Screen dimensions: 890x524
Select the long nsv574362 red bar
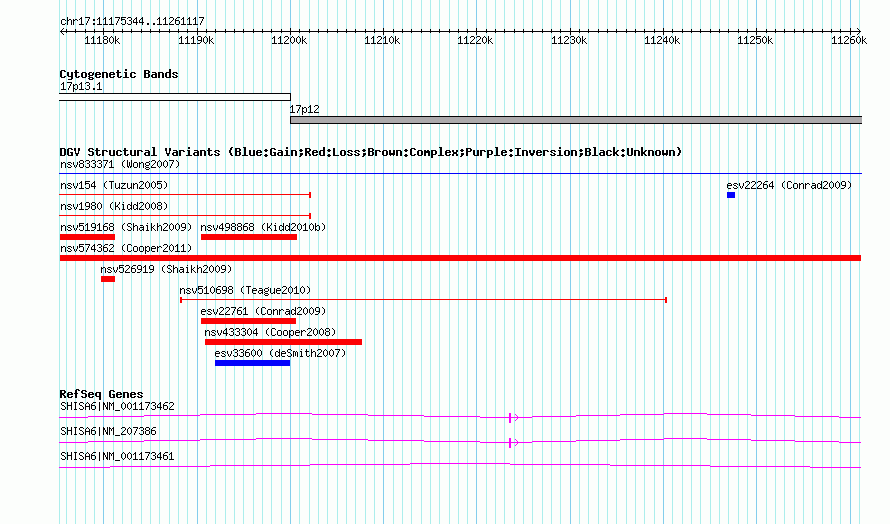tap(460, 258)
